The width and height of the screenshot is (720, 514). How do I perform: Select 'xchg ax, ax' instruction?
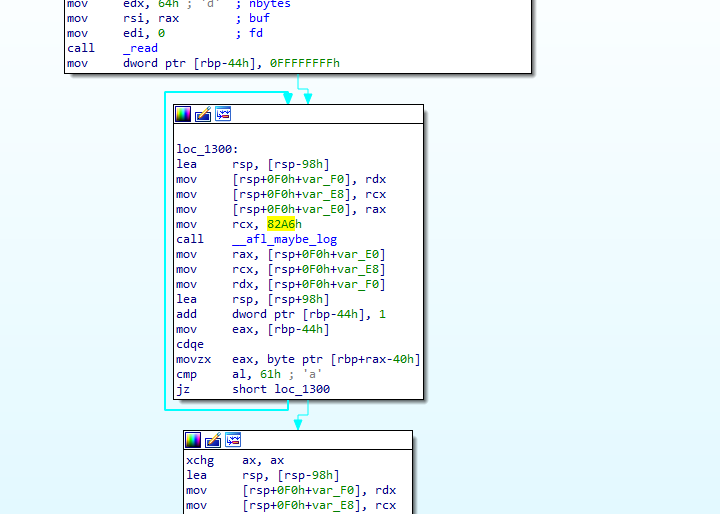point(235,460)
